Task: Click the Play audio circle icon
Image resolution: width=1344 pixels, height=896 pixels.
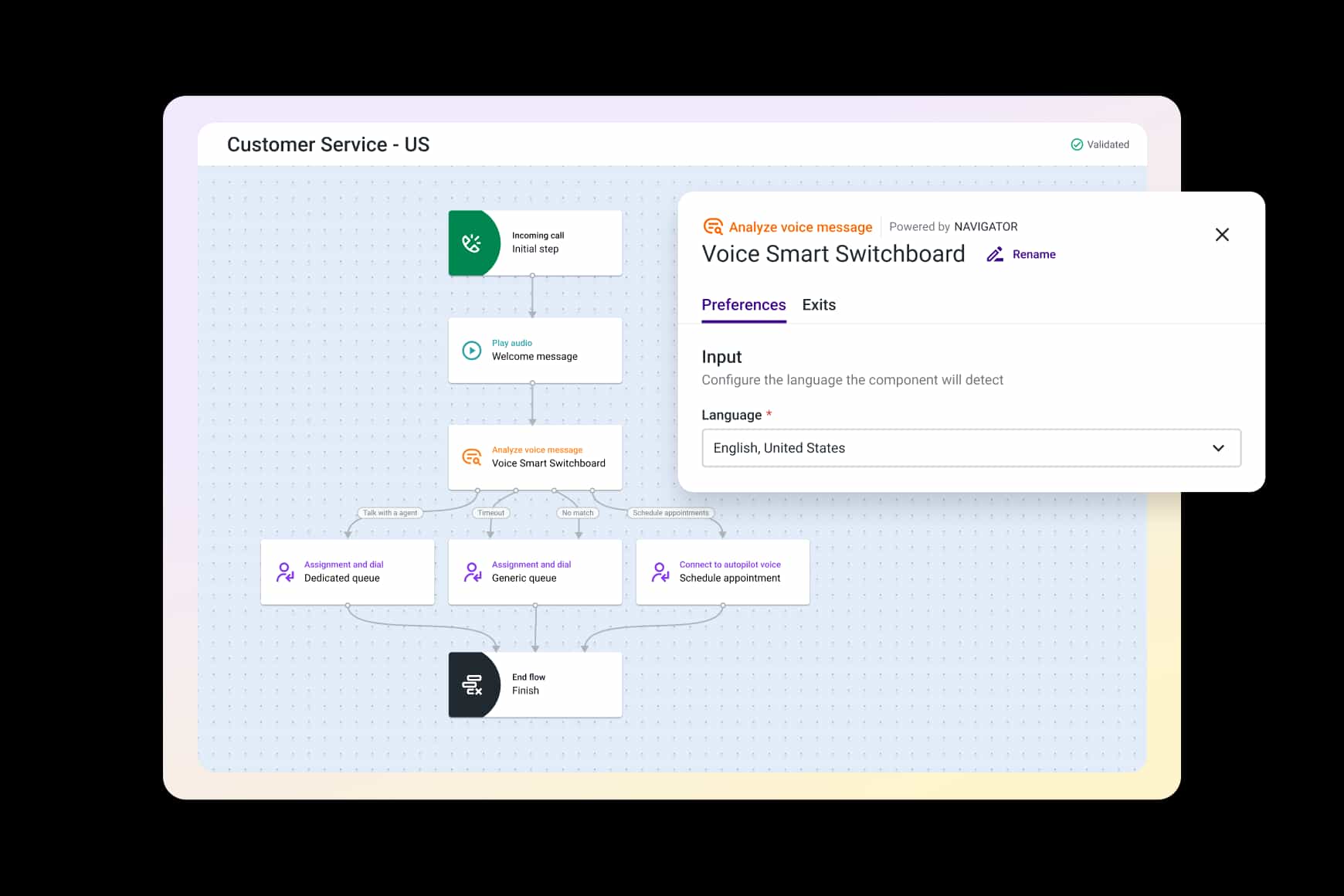Action: coord(471,351)
